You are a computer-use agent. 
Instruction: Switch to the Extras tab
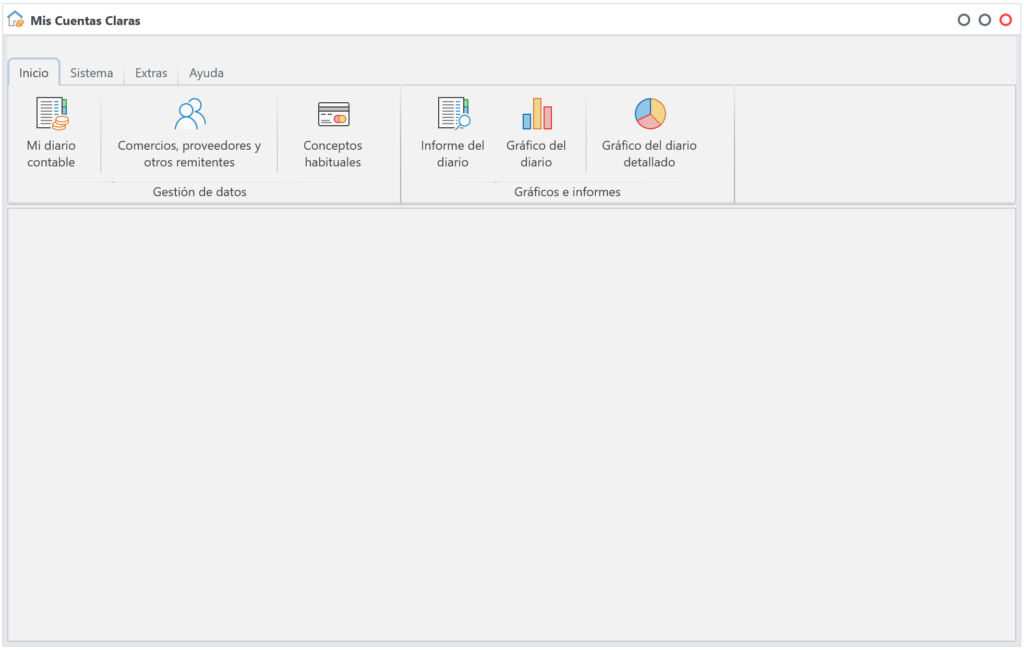pos(151,73)
